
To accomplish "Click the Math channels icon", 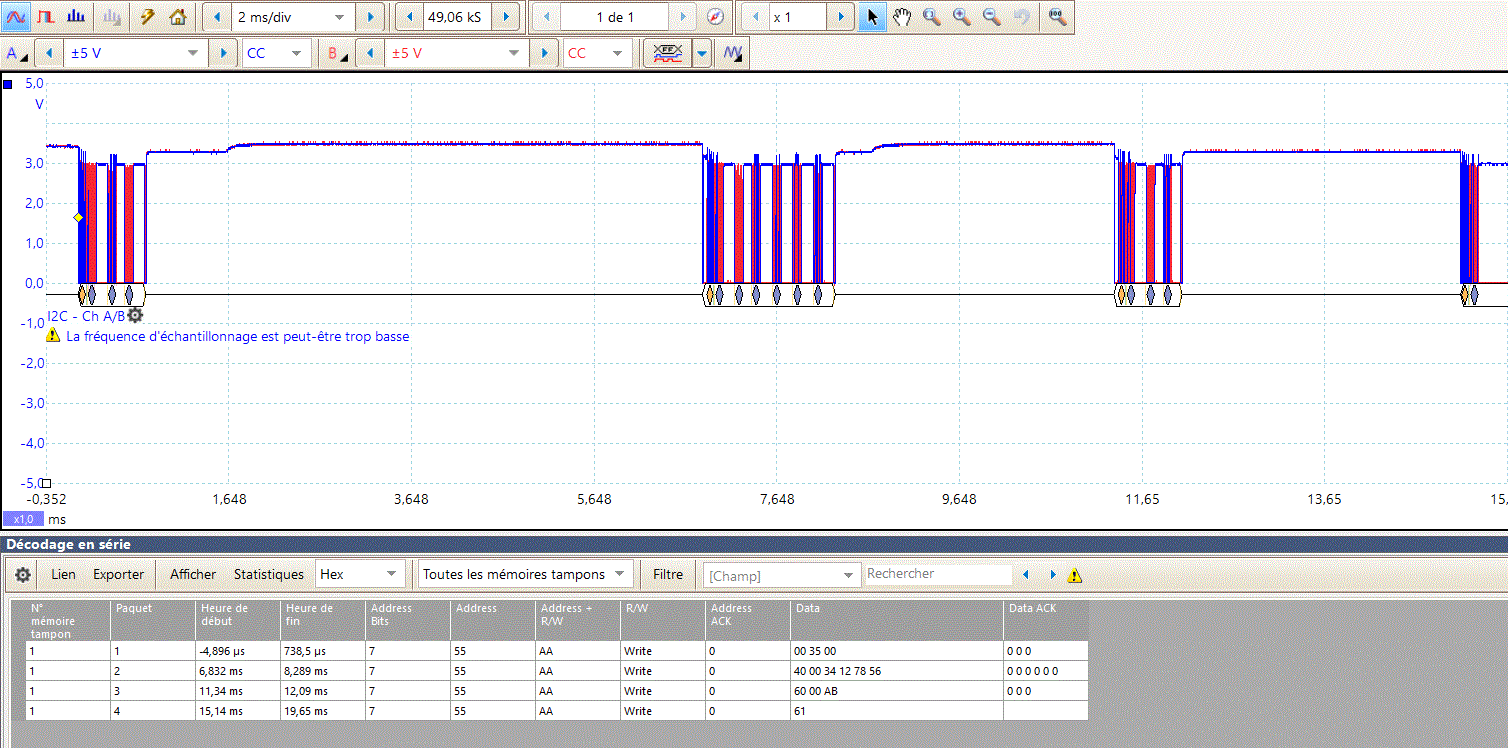I will (667, 53).
